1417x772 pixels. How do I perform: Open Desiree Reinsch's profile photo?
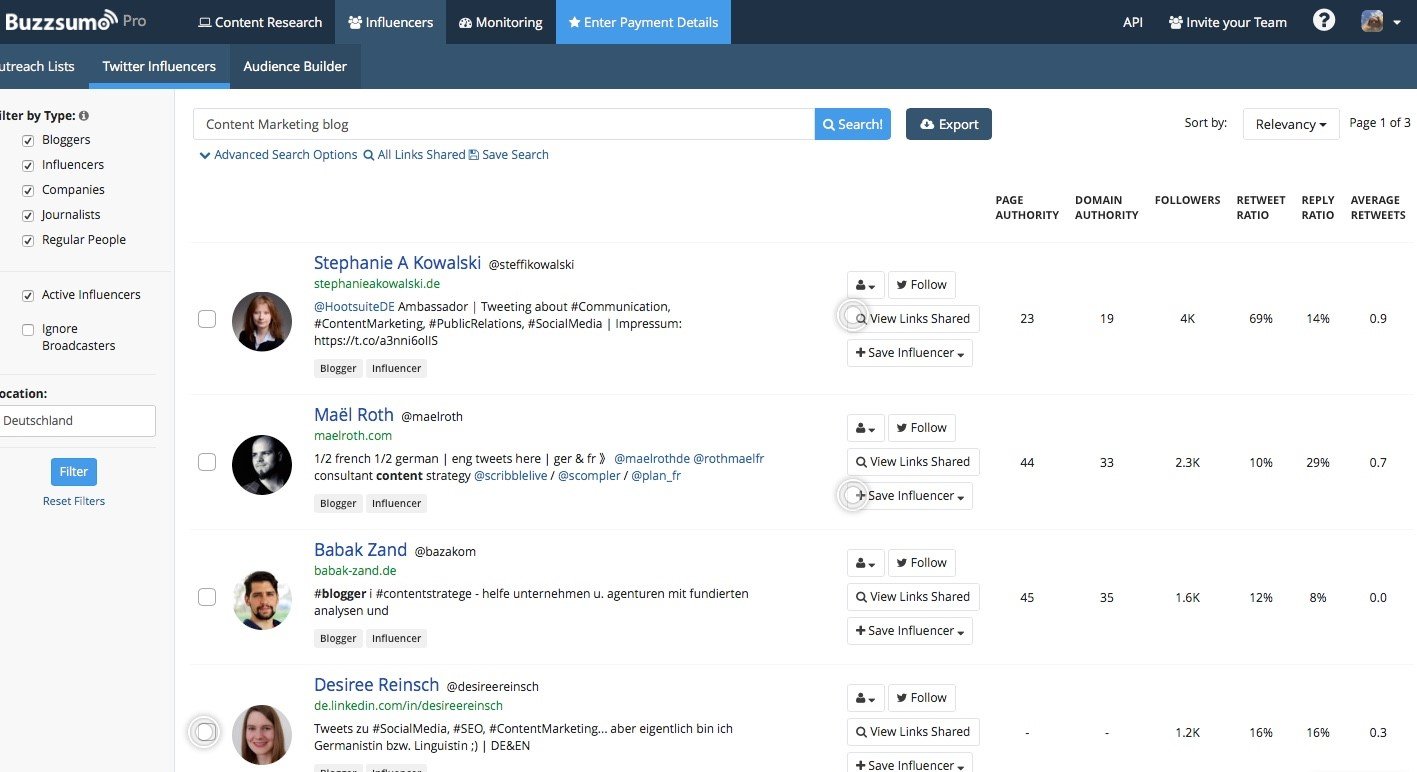pos(262,735)
